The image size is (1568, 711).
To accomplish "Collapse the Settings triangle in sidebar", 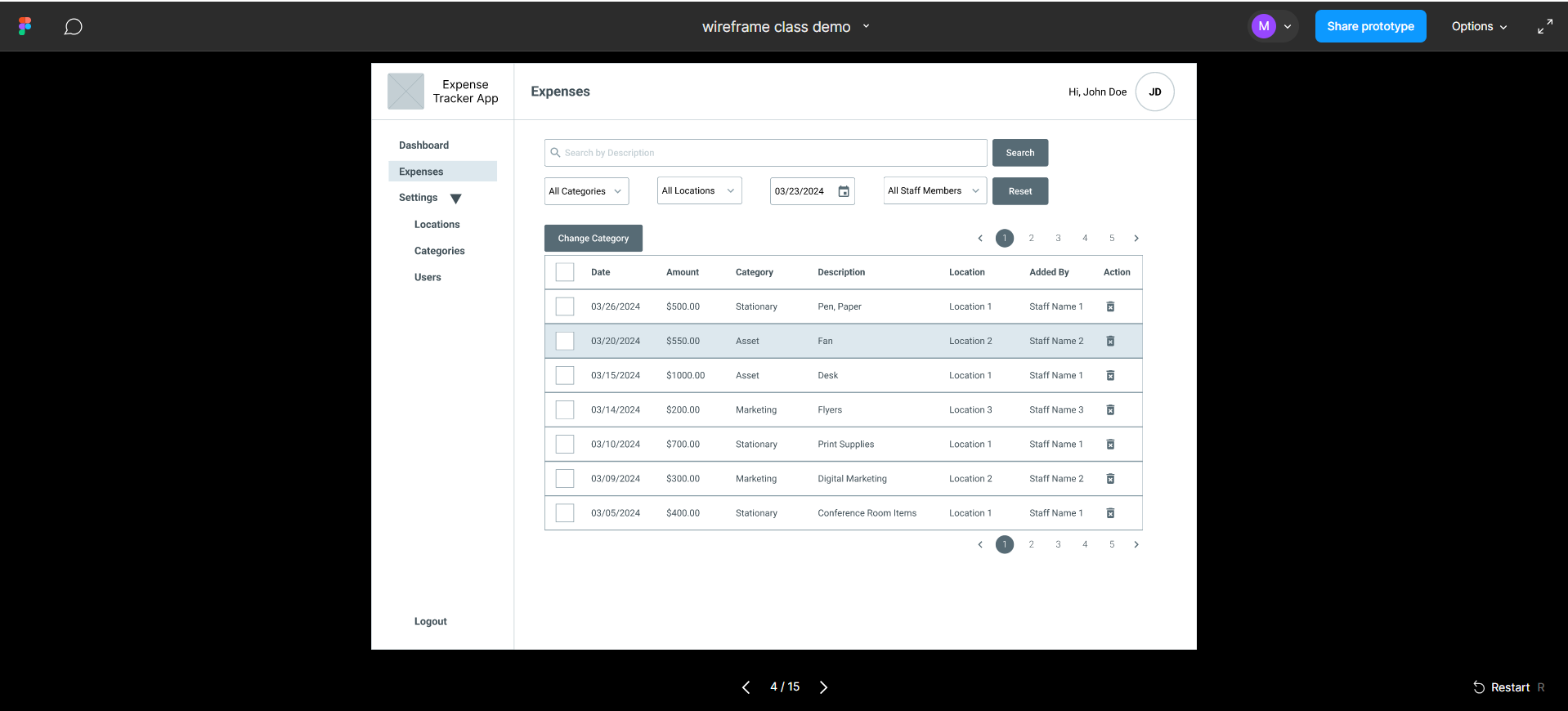I will (x=456, y=199).
